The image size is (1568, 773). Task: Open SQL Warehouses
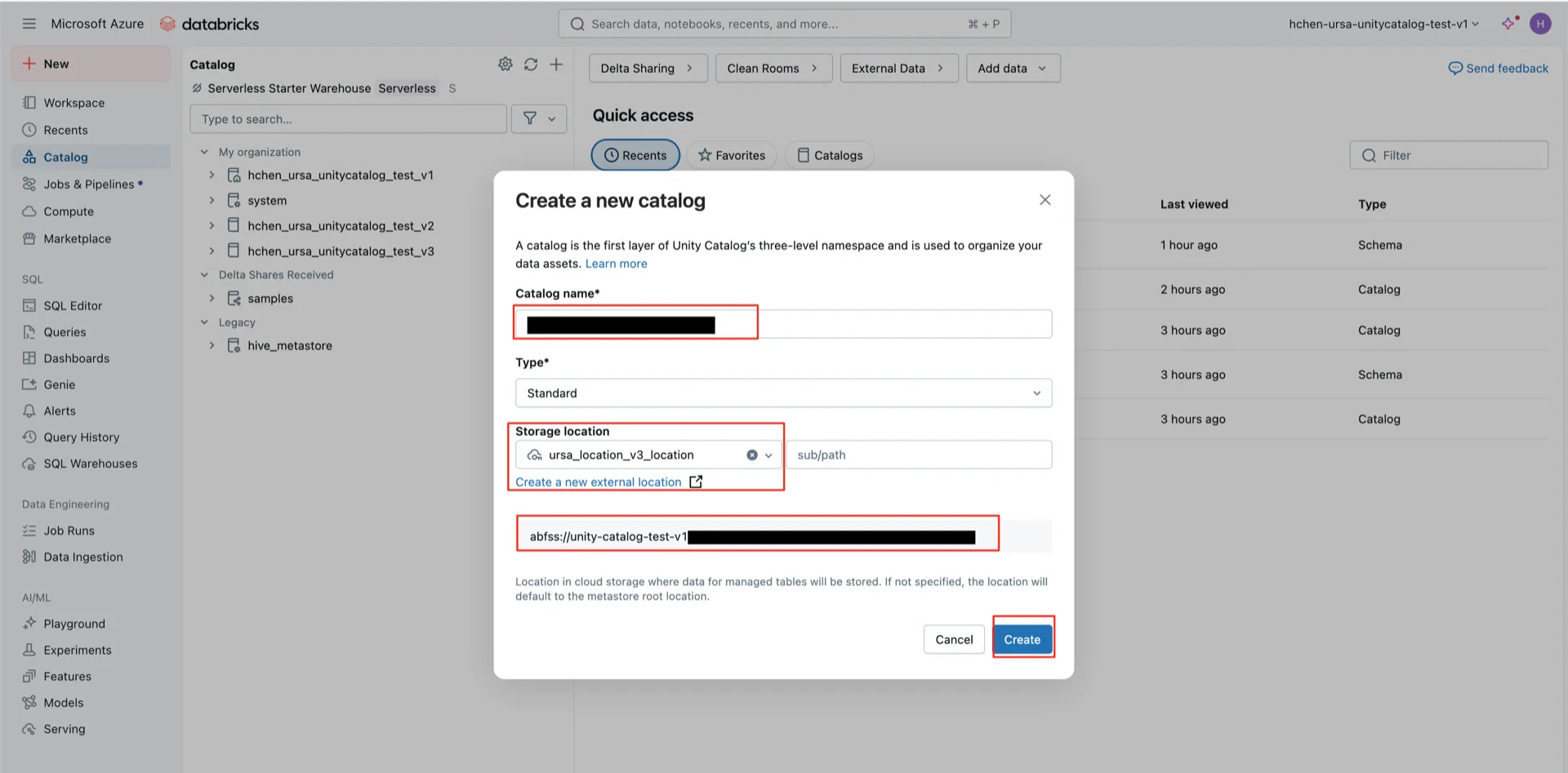pyautogui.click(x=90, y=464)
